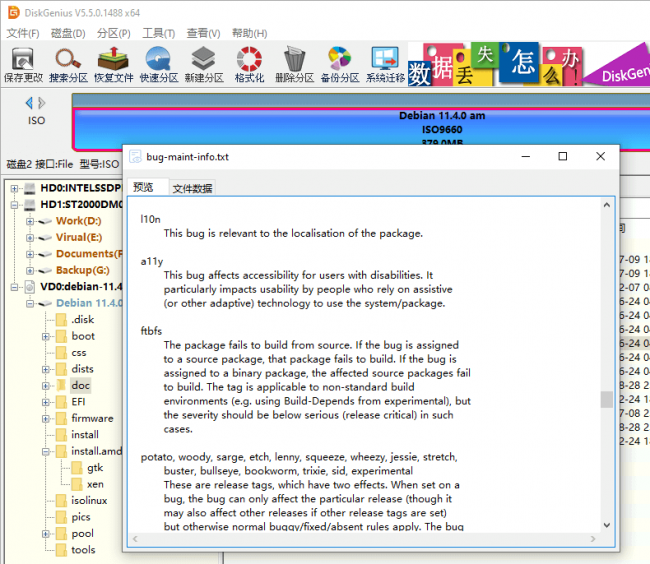Switch to the 文件数据 file data tab
Viewport: 650px width, 564px height.
[192, 189]
